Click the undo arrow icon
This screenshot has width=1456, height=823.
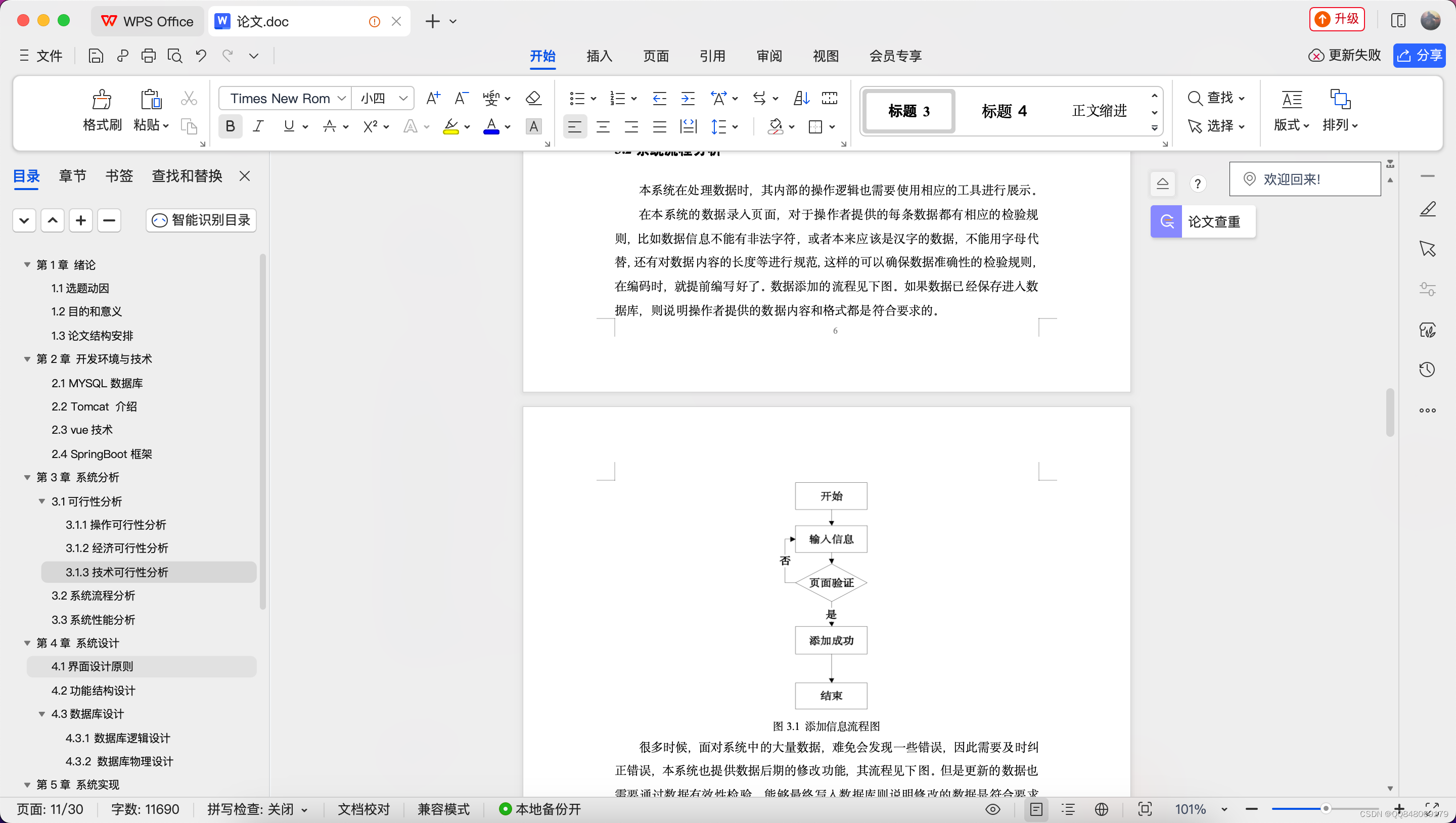tap(201, 56)
